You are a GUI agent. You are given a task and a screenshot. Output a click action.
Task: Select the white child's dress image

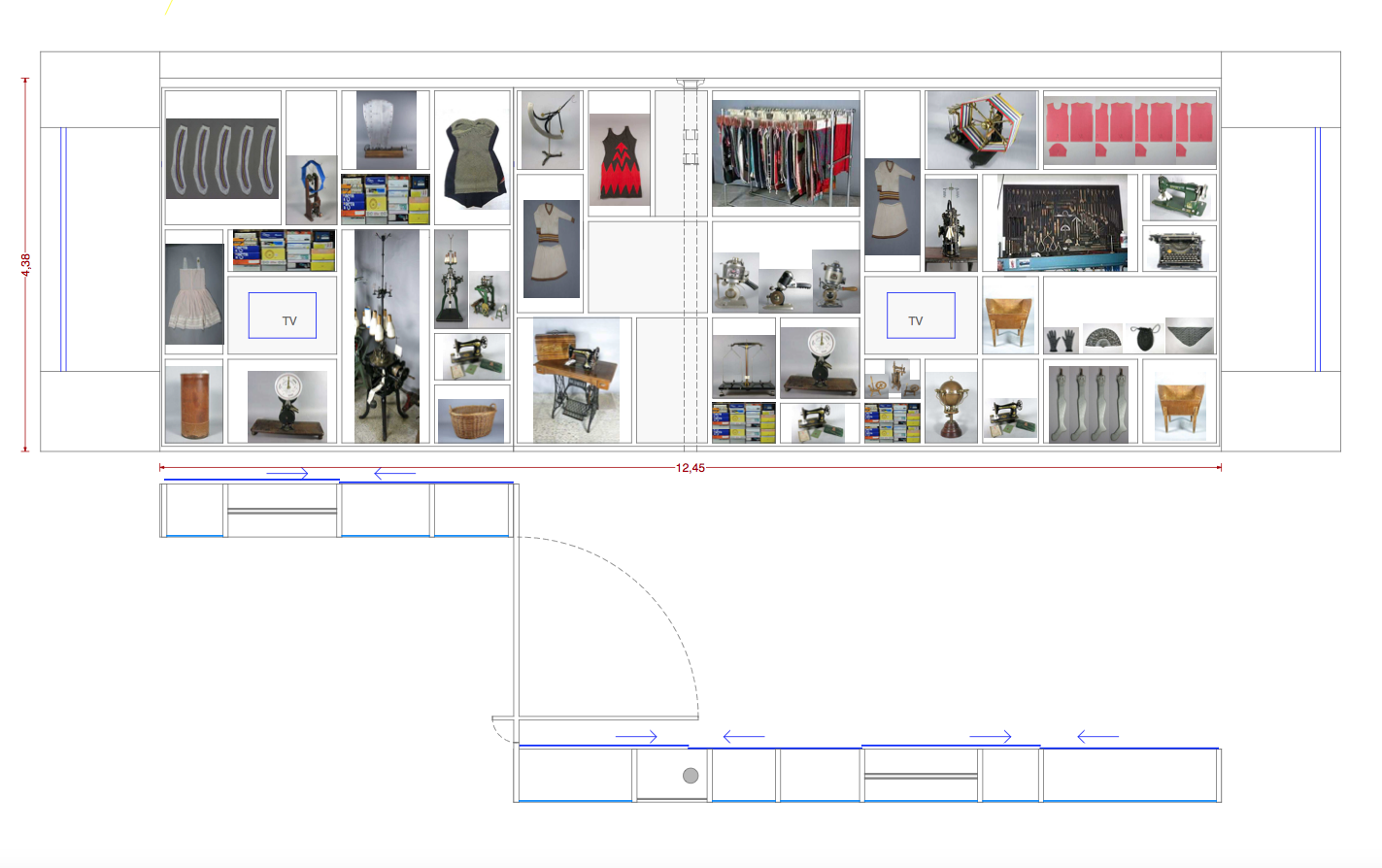point(194,294)
